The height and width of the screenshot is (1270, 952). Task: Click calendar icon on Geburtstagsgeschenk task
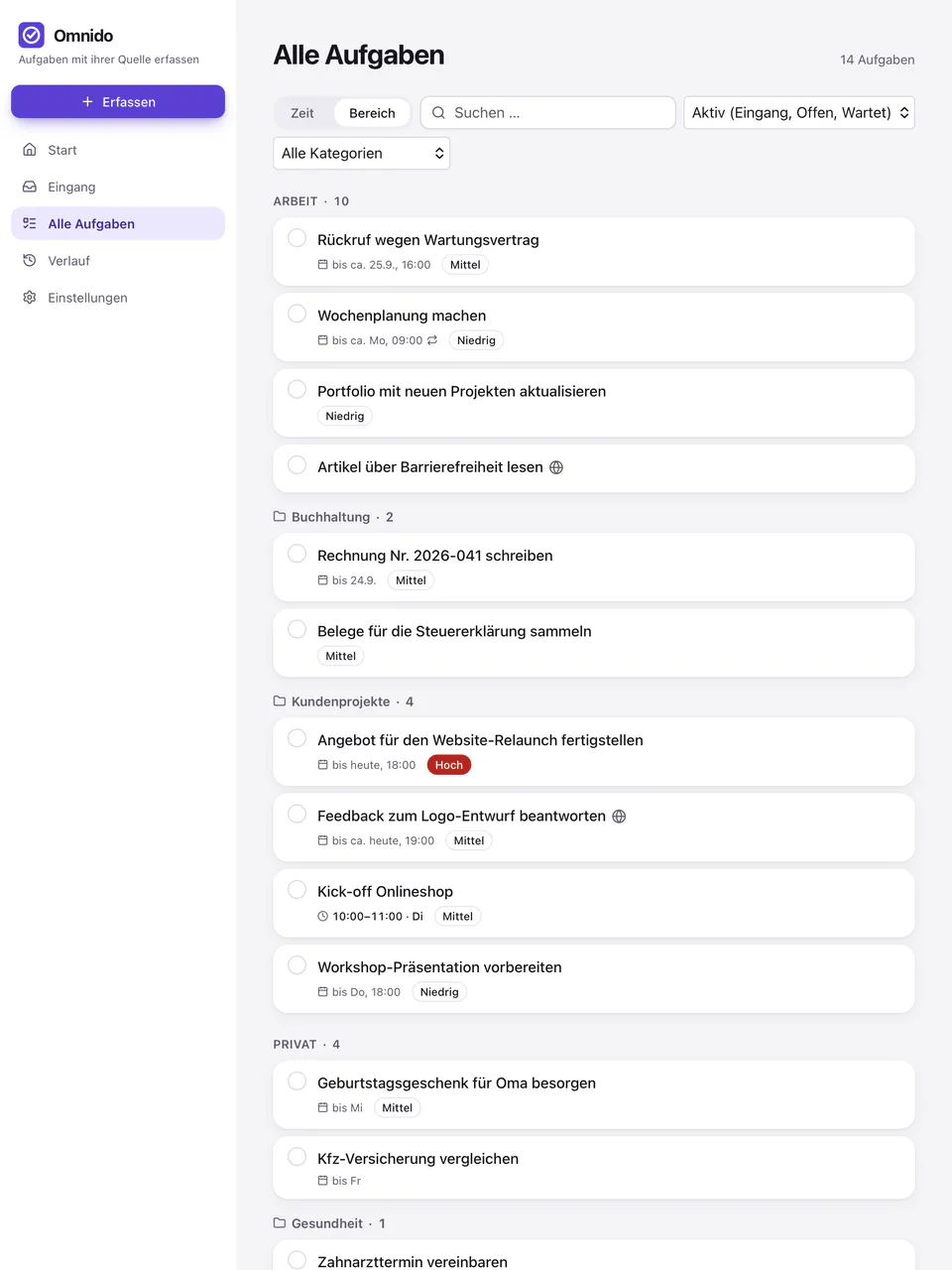(322, 1108)
